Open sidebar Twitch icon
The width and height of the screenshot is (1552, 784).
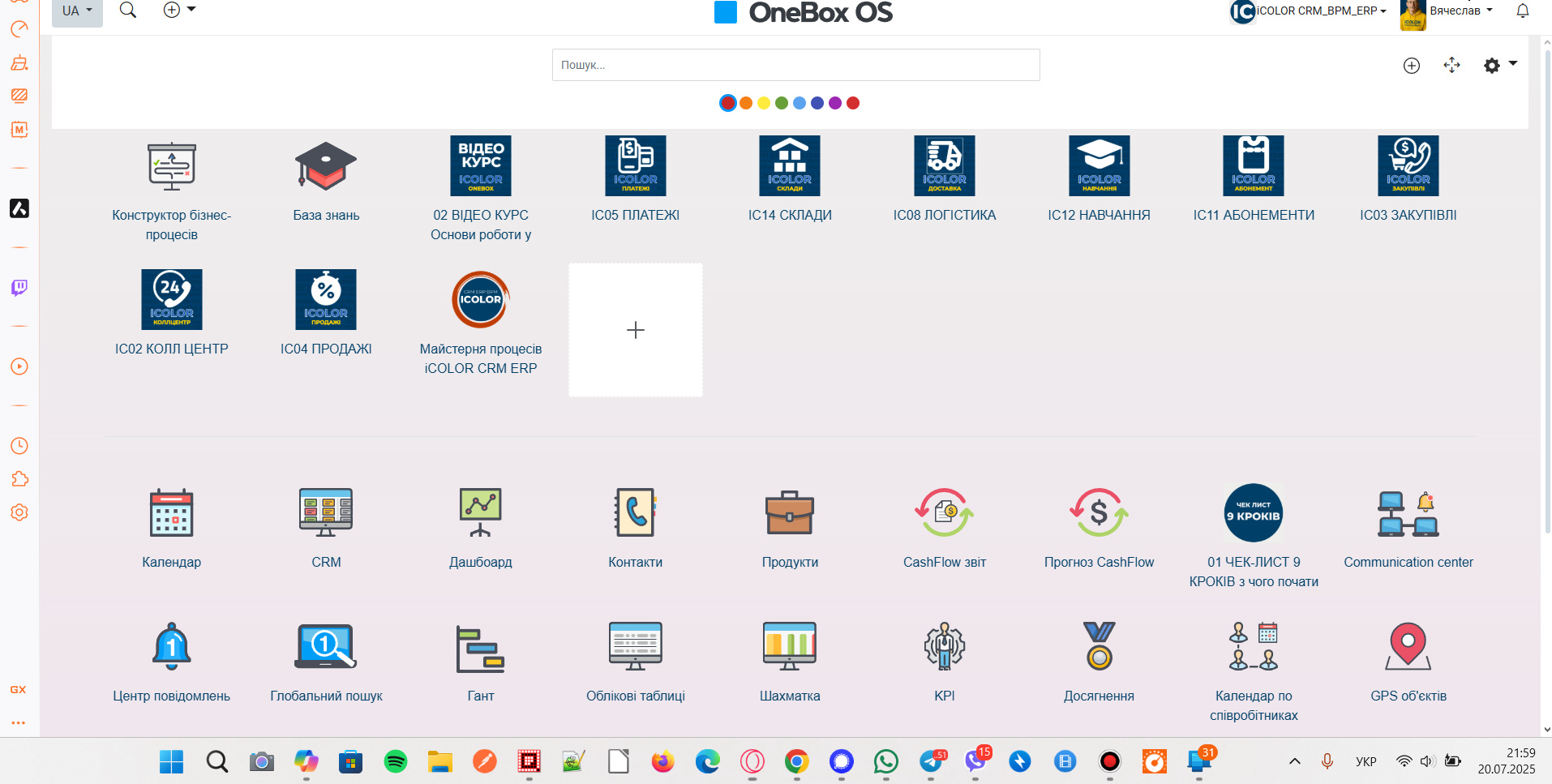point(19,288)
